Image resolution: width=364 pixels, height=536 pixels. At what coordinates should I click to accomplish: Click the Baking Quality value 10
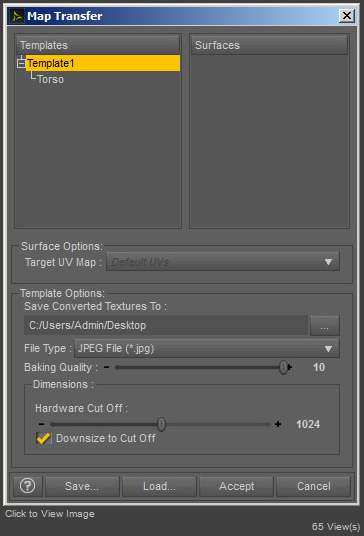coord(319,367)
